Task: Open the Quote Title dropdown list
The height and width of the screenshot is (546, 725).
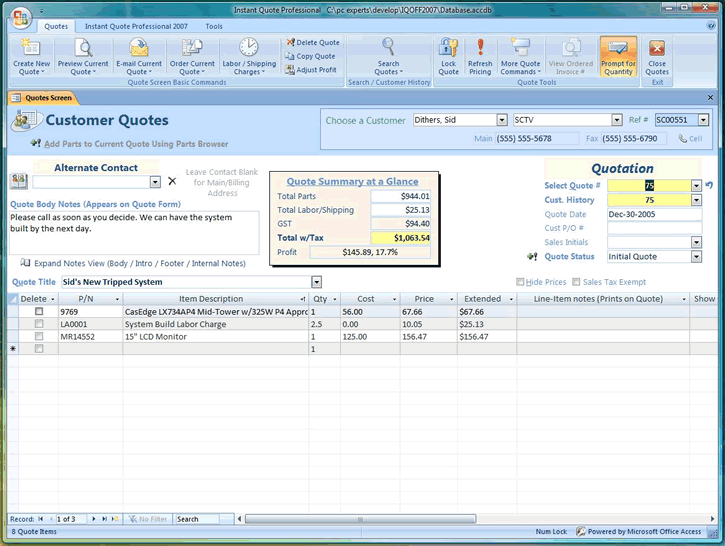Action: click(316, 283)
